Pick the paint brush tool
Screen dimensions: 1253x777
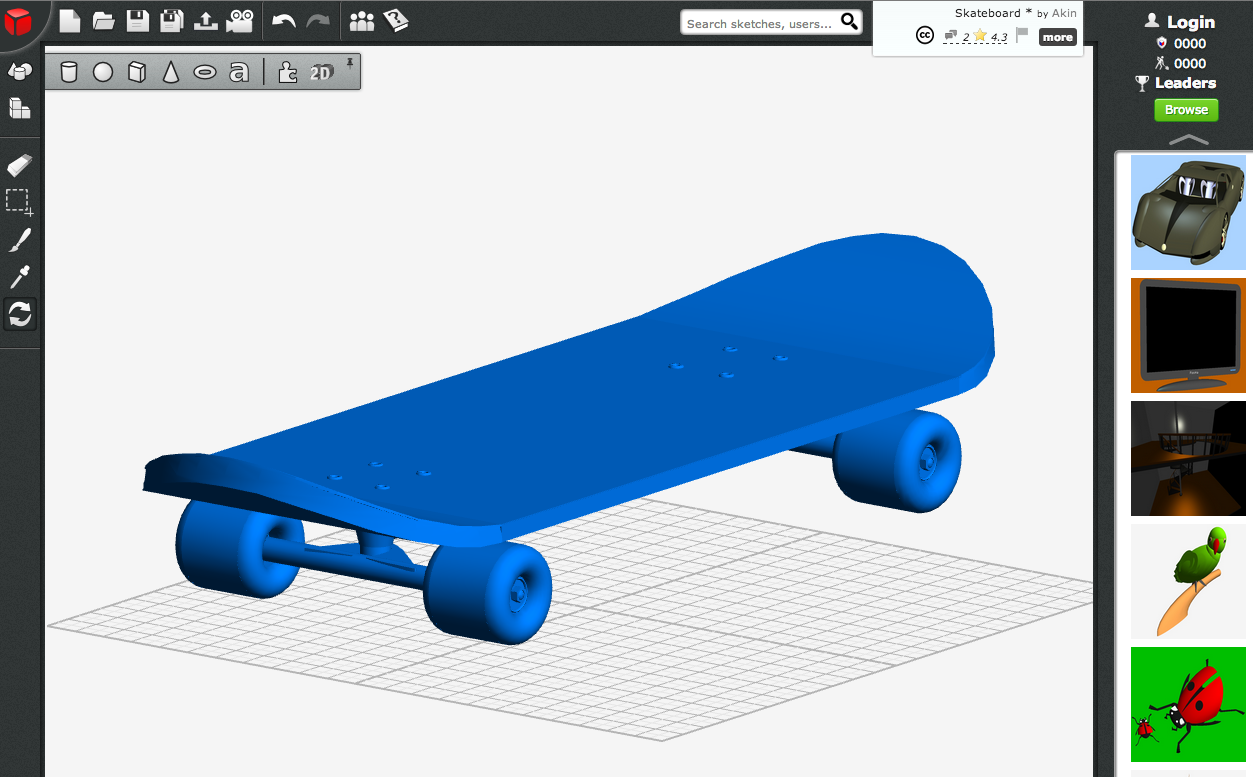20,240
